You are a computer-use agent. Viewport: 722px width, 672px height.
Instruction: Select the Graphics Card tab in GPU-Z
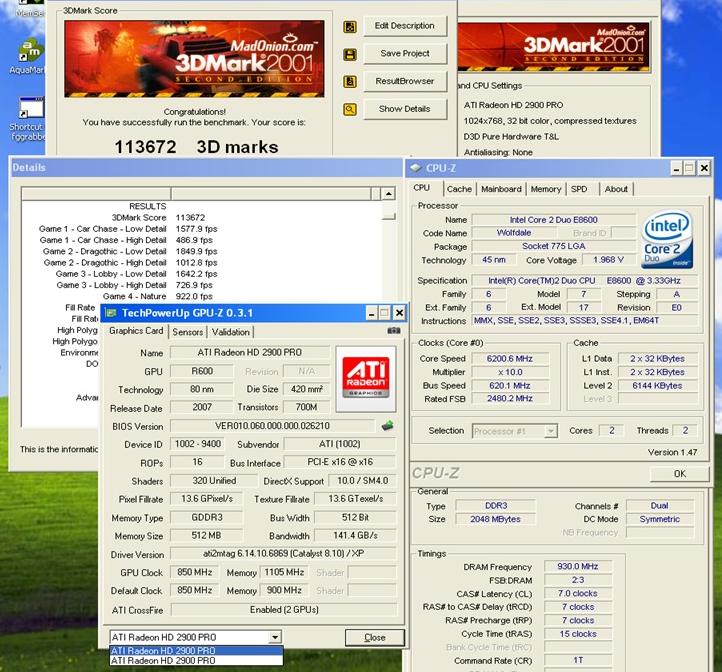(x=136, y=331)
